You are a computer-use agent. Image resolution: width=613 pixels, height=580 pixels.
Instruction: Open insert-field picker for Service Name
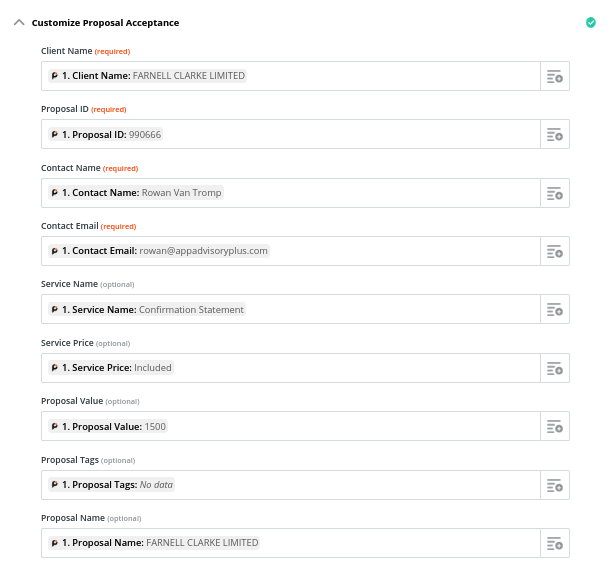coord(555,309)
